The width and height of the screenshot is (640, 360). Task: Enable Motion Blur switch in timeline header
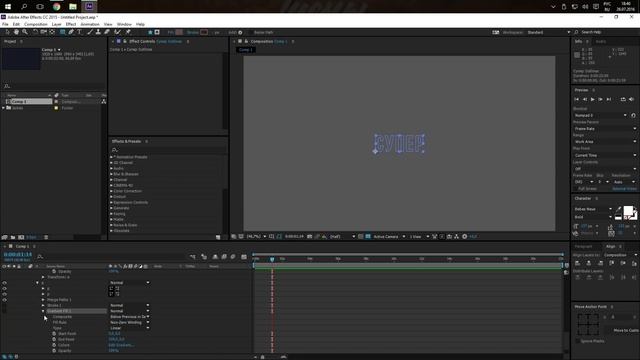tap(233, 257)
